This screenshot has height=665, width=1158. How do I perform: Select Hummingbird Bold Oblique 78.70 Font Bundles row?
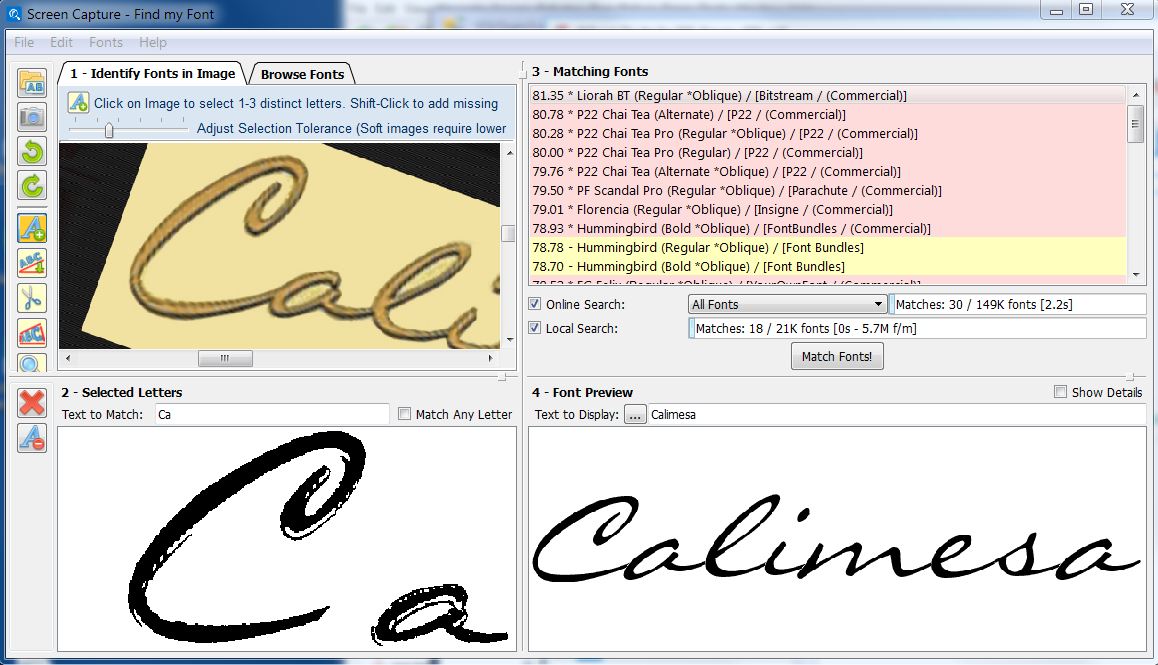[x=827, y=267]
